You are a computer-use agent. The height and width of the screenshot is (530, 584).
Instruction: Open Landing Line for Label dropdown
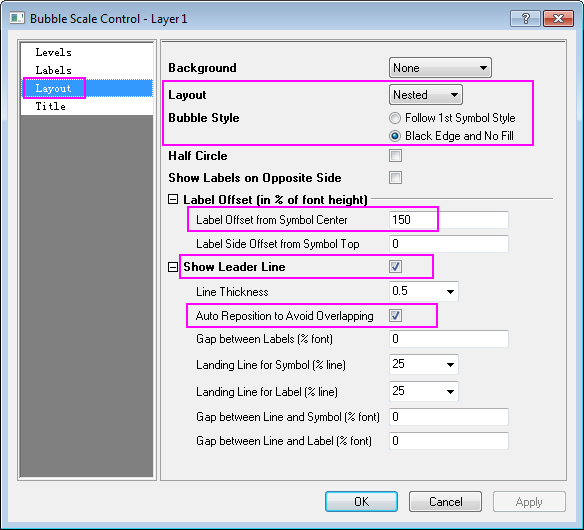coord(424,391)
